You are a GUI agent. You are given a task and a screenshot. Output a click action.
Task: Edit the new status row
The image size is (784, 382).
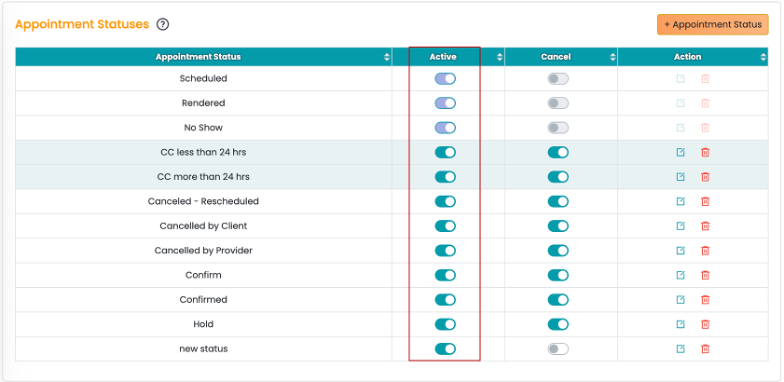click(x=680, y=348)
